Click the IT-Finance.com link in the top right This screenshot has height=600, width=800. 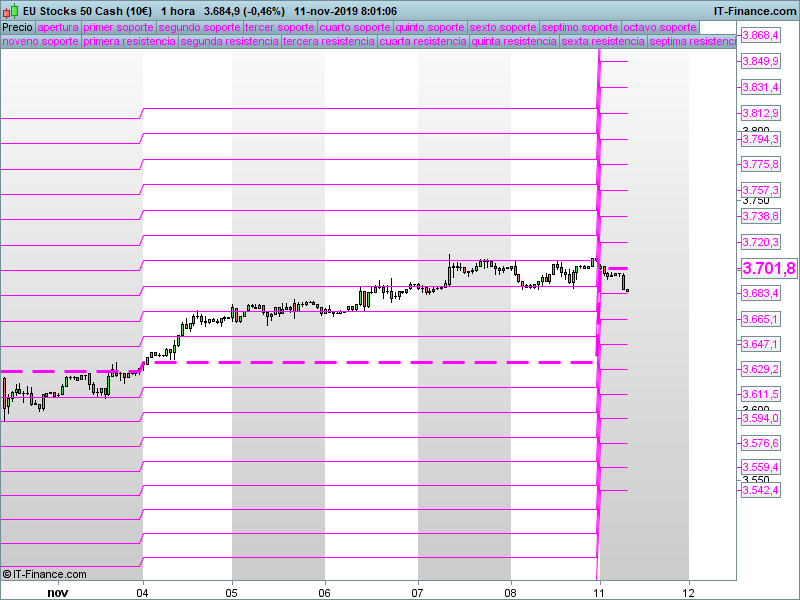755,11
